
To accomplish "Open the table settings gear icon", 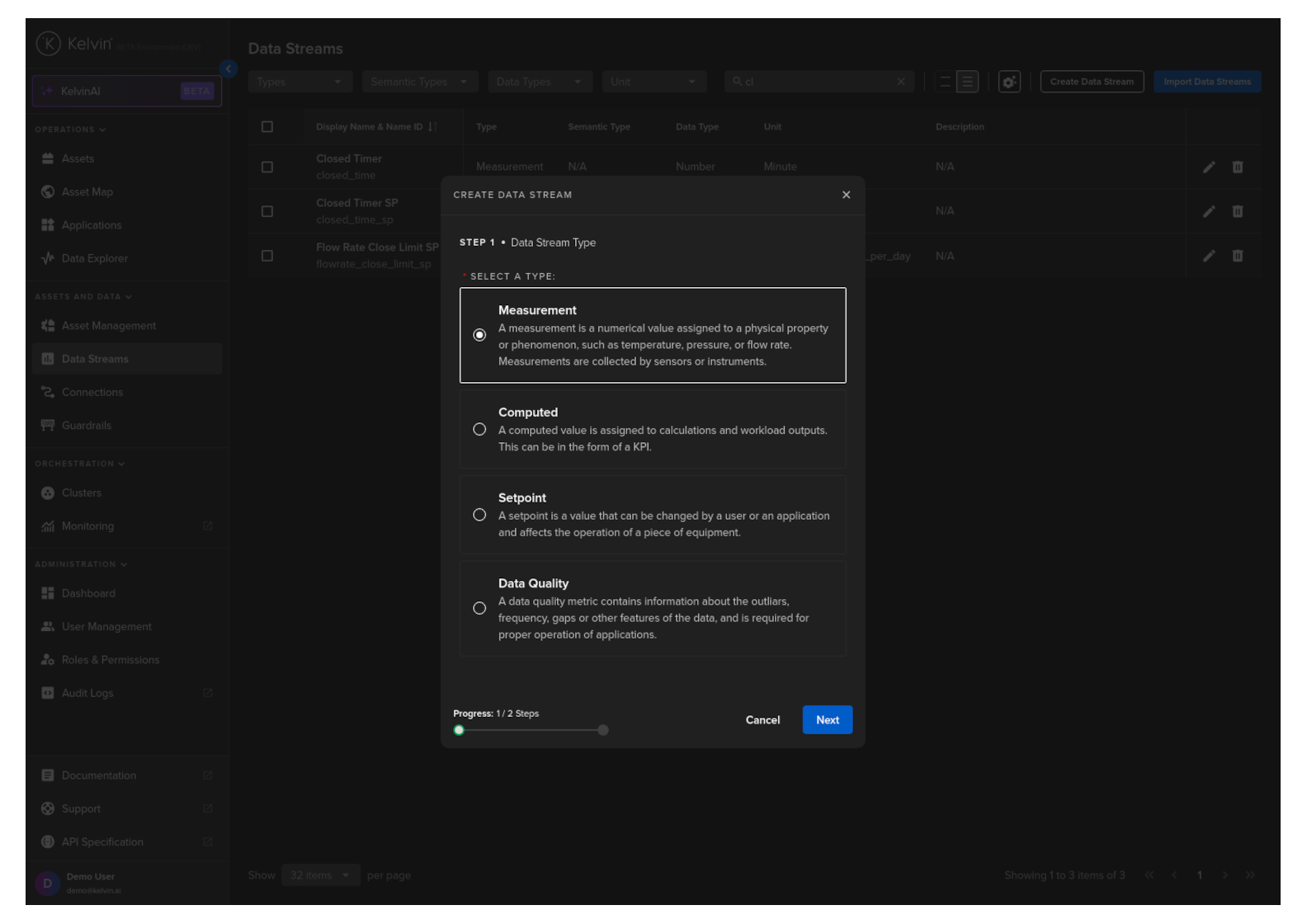I will coord(1009,82).
